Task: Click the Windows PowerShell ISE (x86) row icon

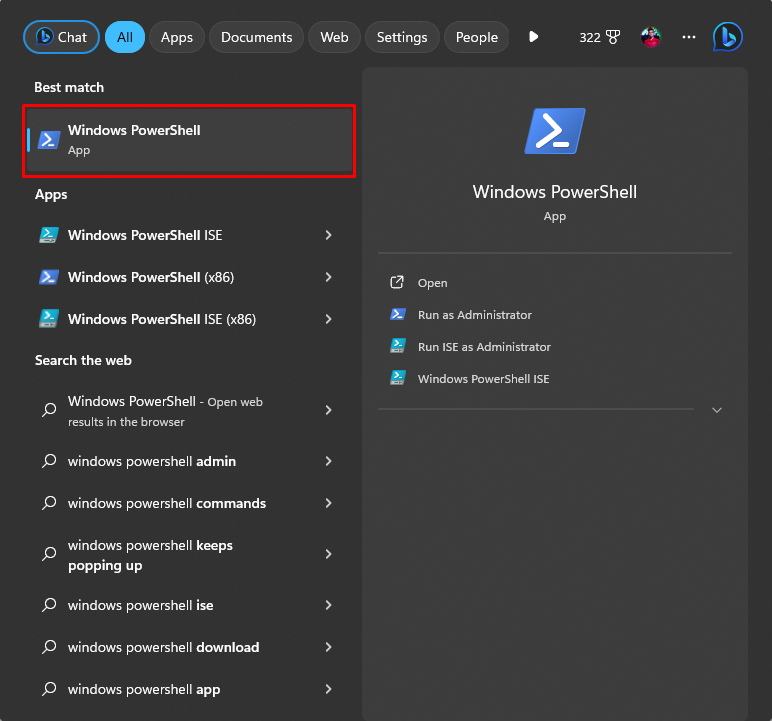Action: point(49,319)
